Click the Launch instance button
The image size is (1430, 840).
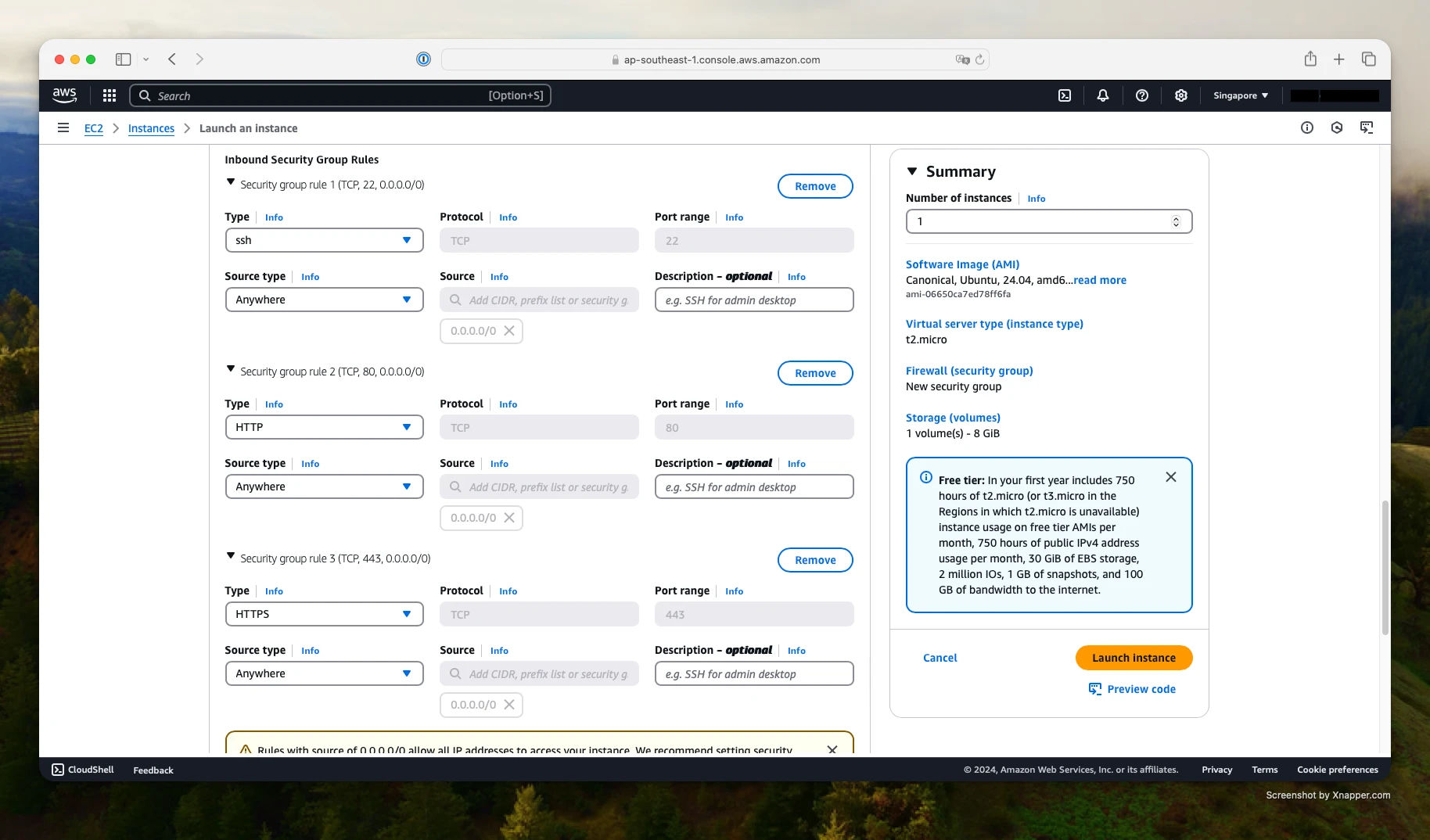(1134, 658)
